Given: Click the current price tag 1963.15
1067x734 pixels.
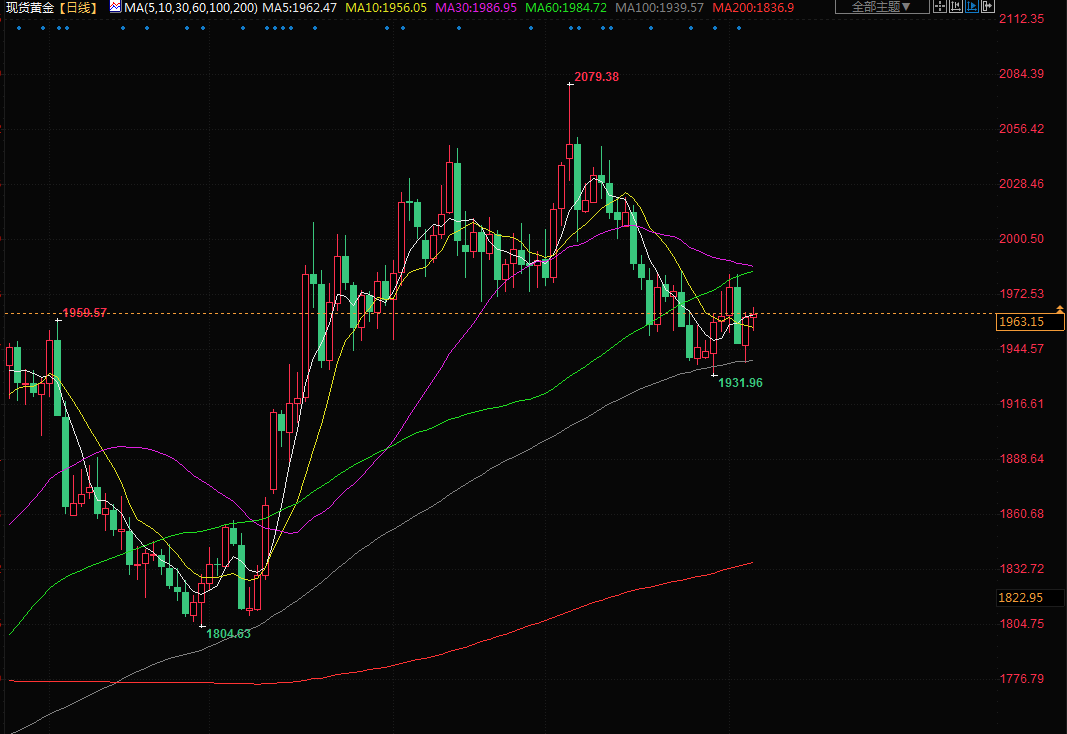Looking at the screenshot, I should coord(1029,321).
